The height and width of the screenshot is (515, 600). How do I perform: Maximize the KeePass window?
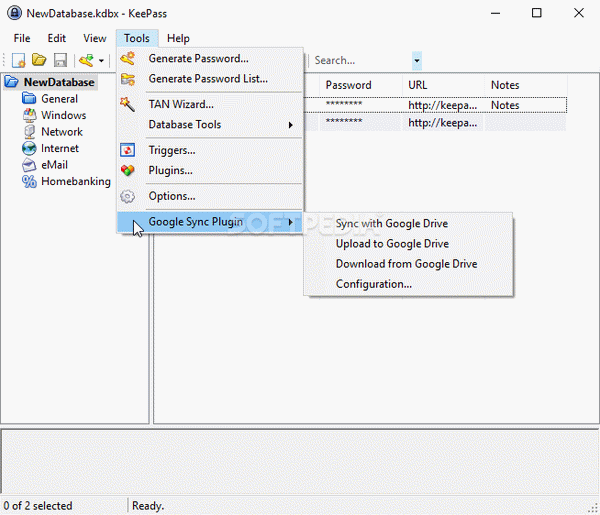tap(536, 13)
